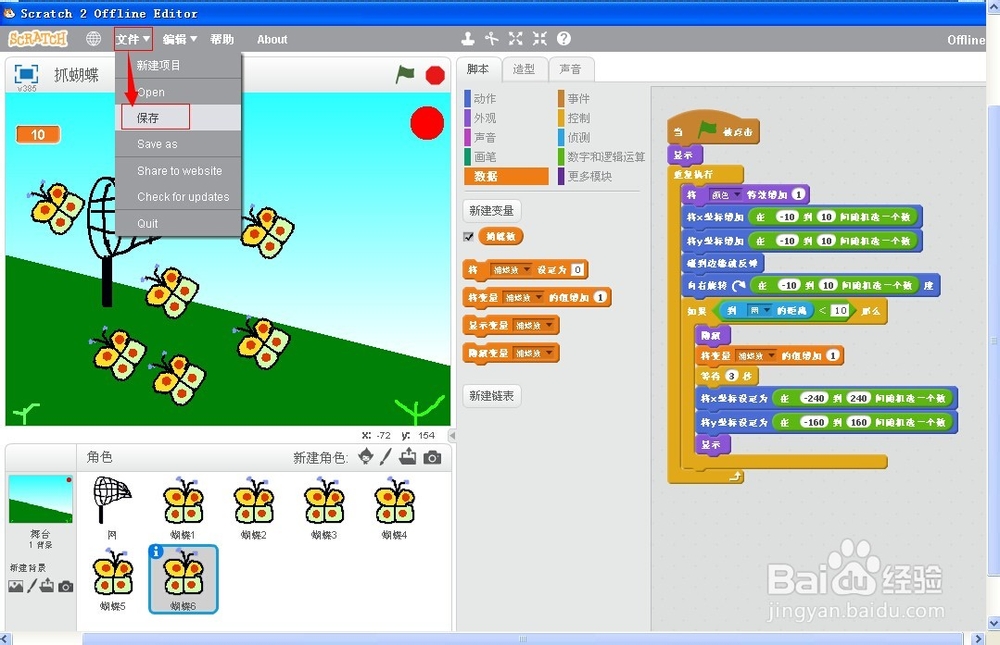Viewport: 1000px width, 645px height.
Task: Open the language globe selector
Action: (x=93, y=39)
